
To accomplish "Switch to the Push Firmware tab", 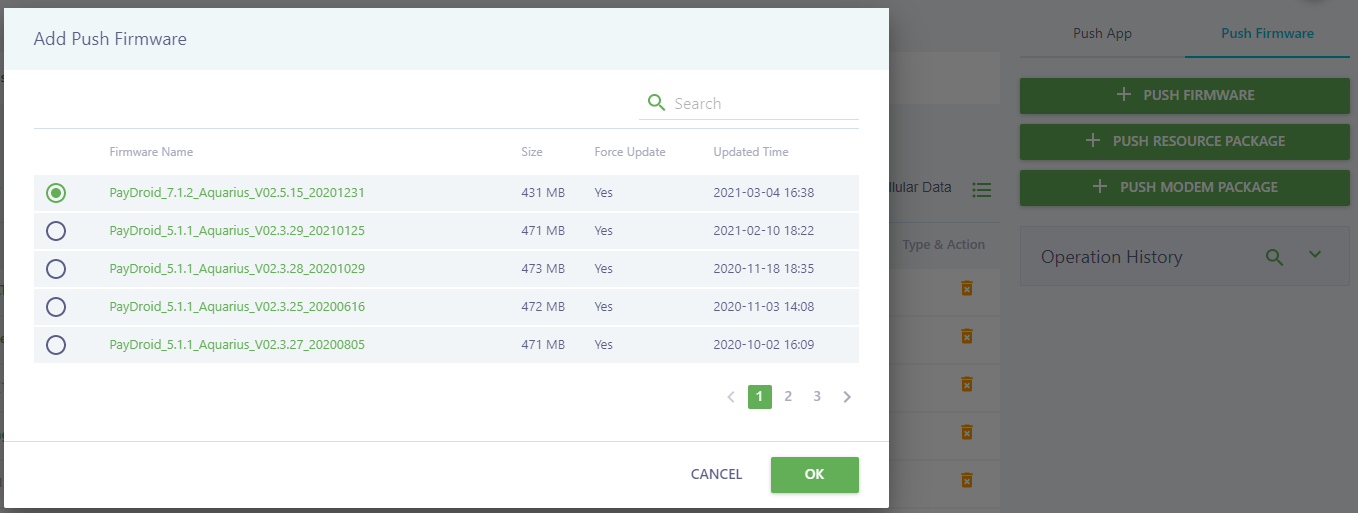I will (1267, 33).
